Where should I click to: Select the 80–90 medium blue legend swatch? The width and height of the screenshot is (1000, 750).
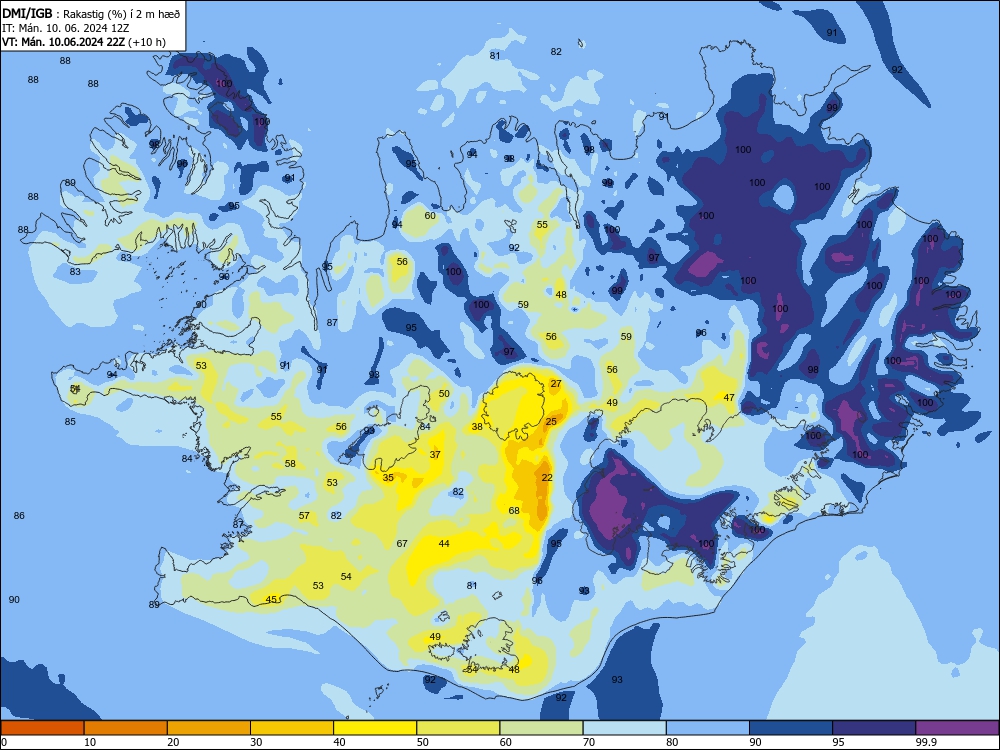coord(708,728)
